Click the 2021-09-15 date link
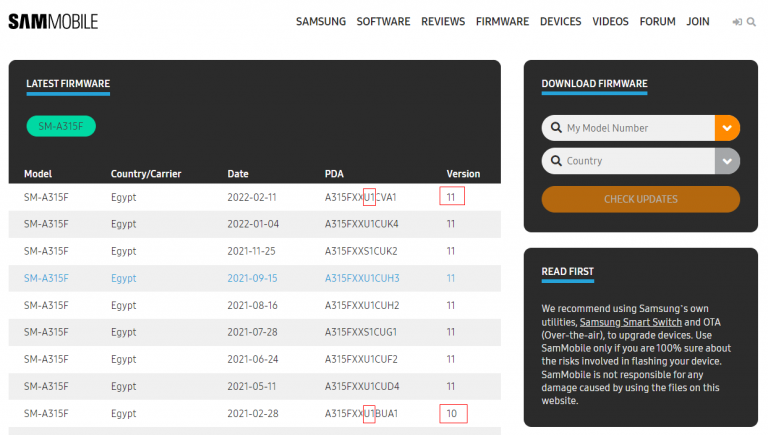The height and width of the screenshot is (435, 768). pyautogui.click(x=252, y=278)
